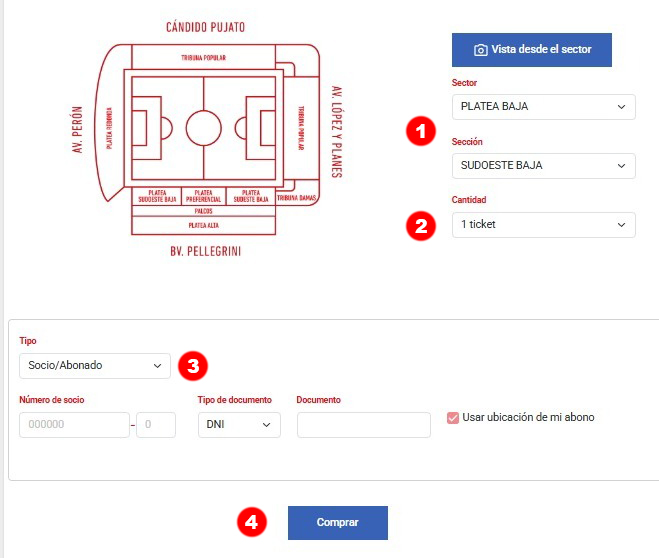Select Palcos section on the stadium map
659x558 pixels.
tap(203, 210)
